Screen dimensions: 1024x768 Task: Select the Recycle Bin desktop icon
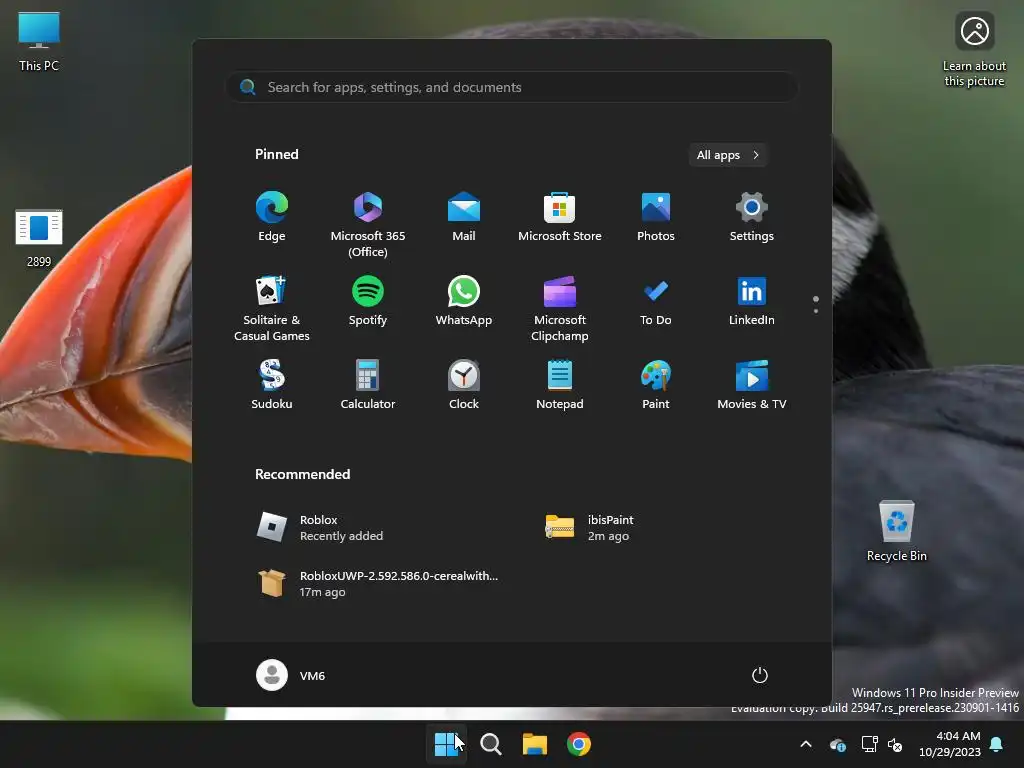(897, 531)
